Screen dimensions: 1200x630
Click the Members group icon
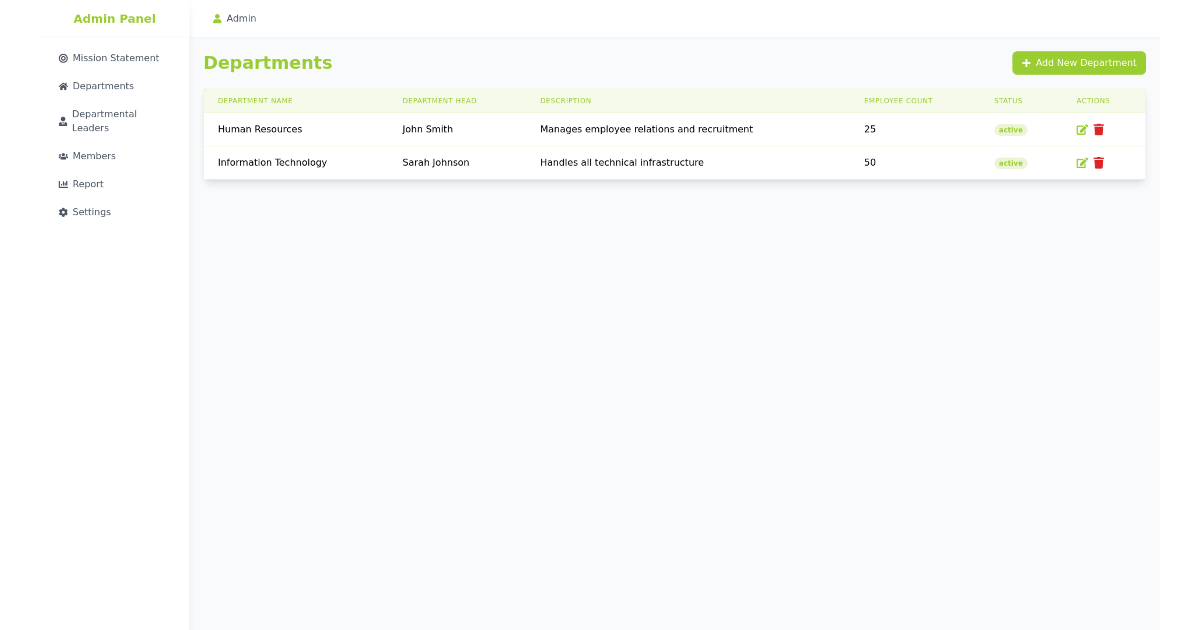click(x=63, y=155)
